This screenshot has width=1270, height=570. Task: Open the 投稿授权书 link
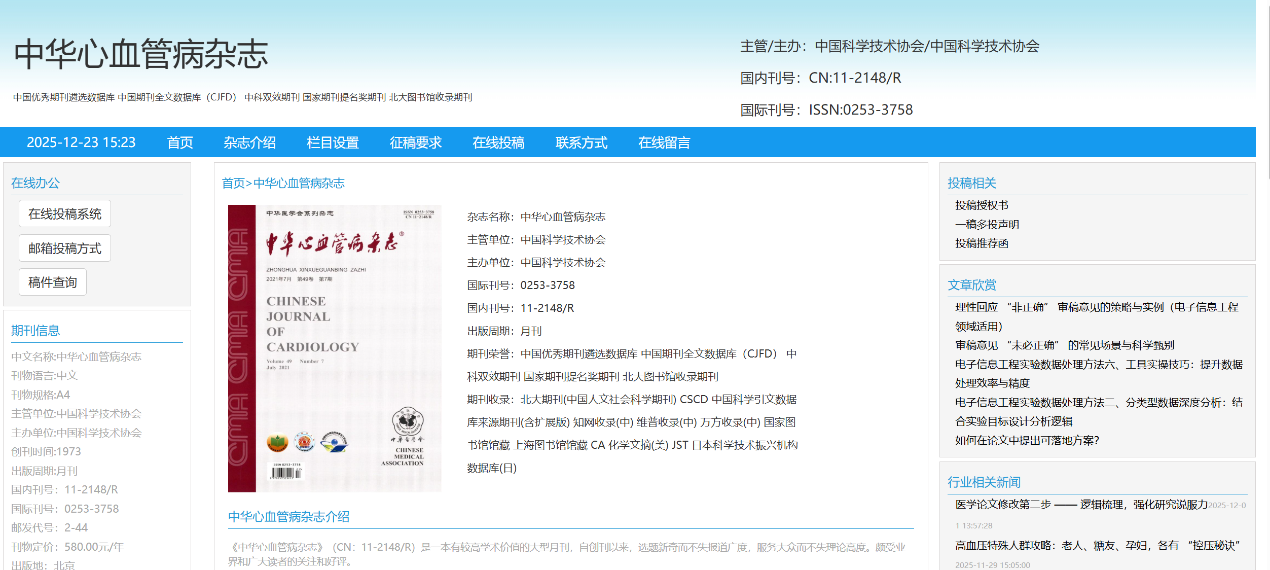click(981, 205)
